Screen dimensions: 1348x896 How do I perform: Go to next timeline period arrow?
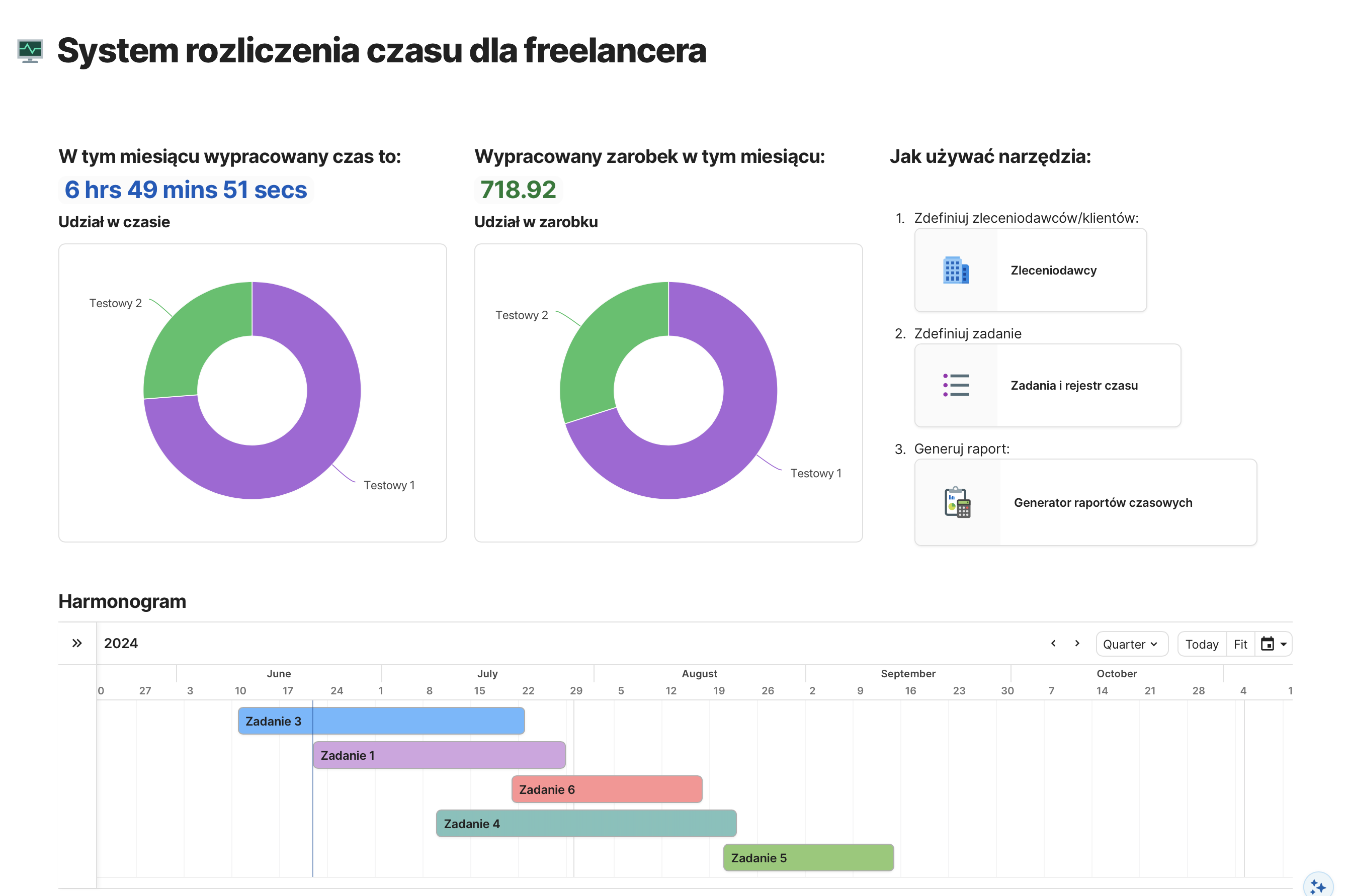[x=1077, y=644]
